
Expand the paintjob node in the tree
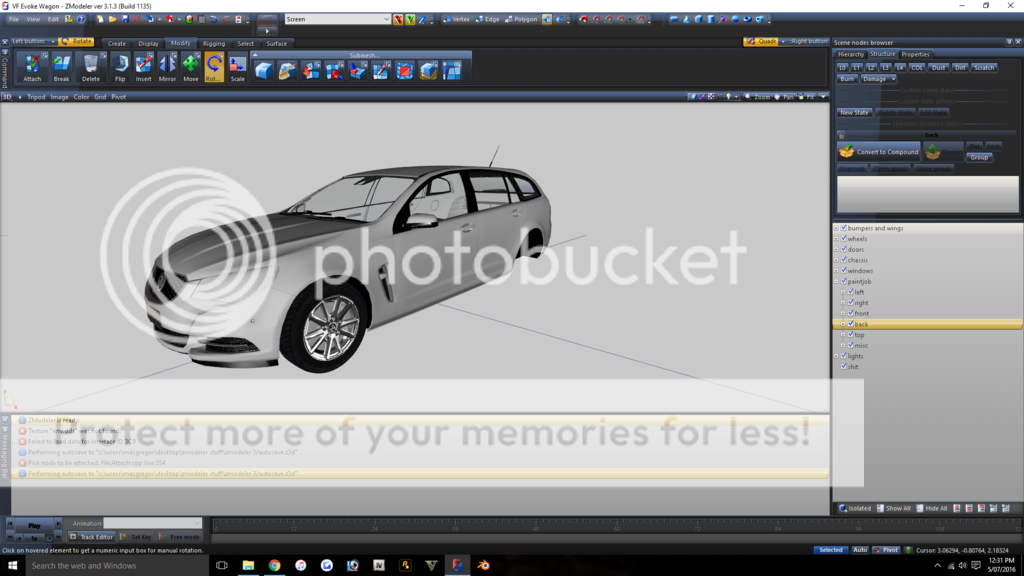pos(837,281)
